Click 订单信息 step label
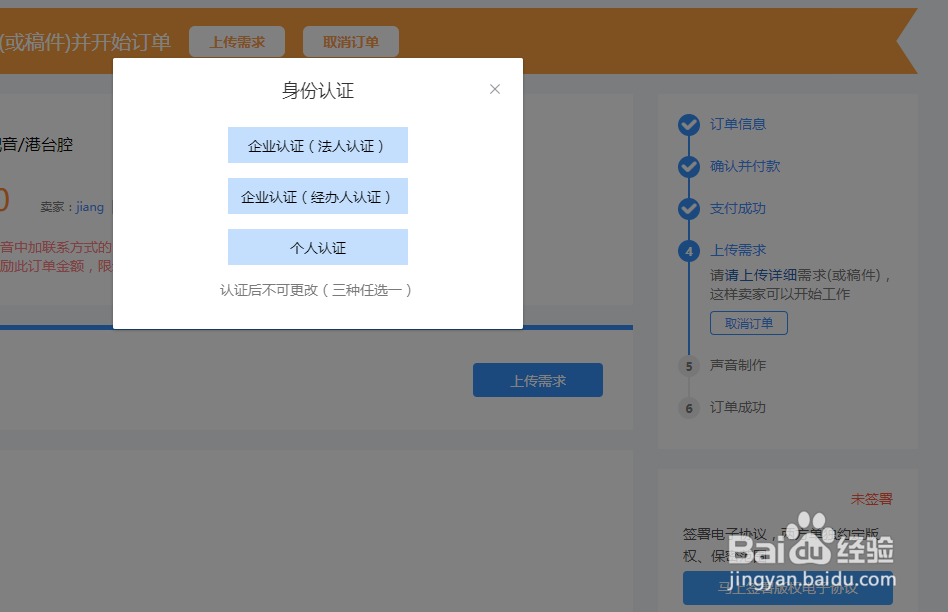948x612 pixels. (738, 124)
